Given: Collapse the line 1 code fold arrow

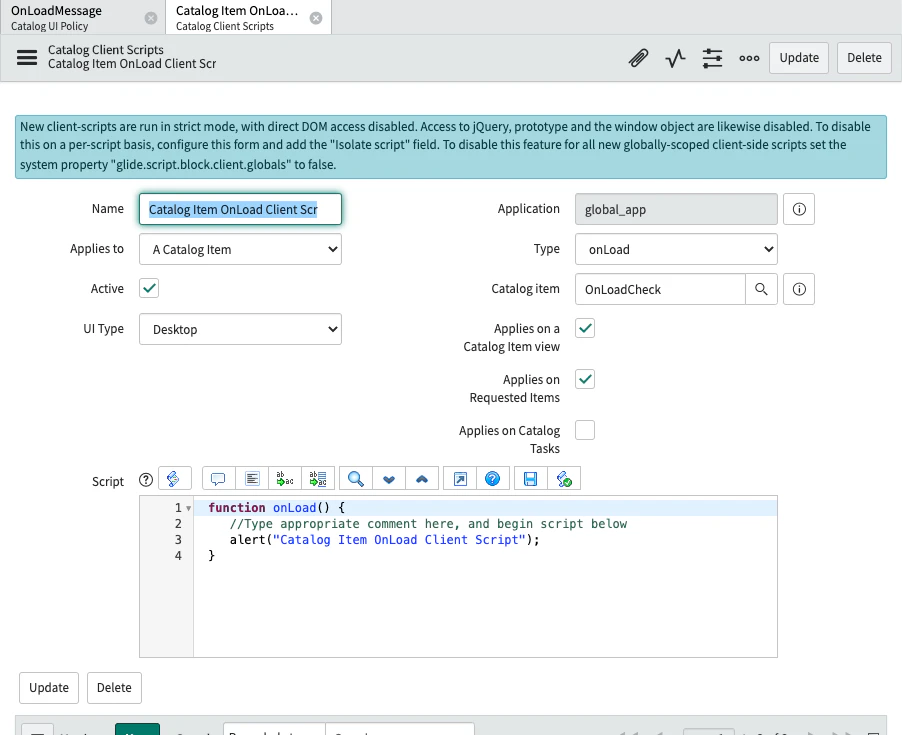Looking at the screenshot, I should [x=188, y=508].
